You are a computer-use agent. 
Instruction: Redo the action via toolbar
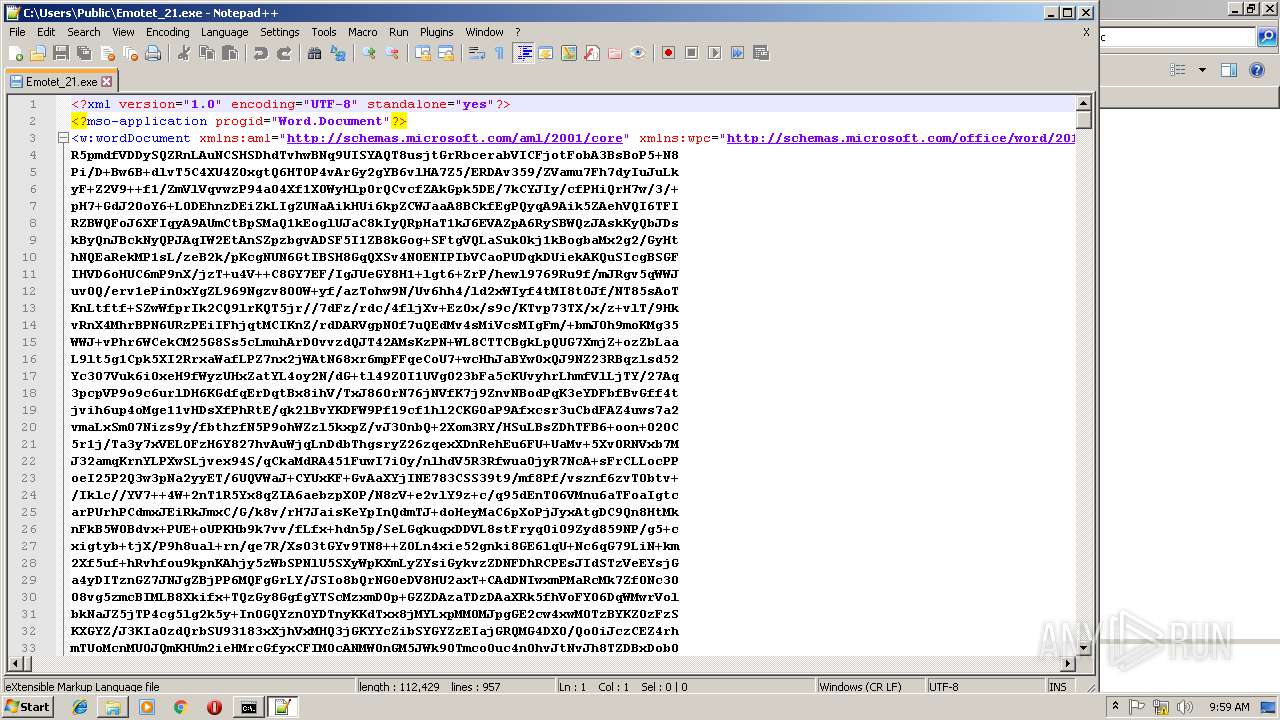point(284,53)
